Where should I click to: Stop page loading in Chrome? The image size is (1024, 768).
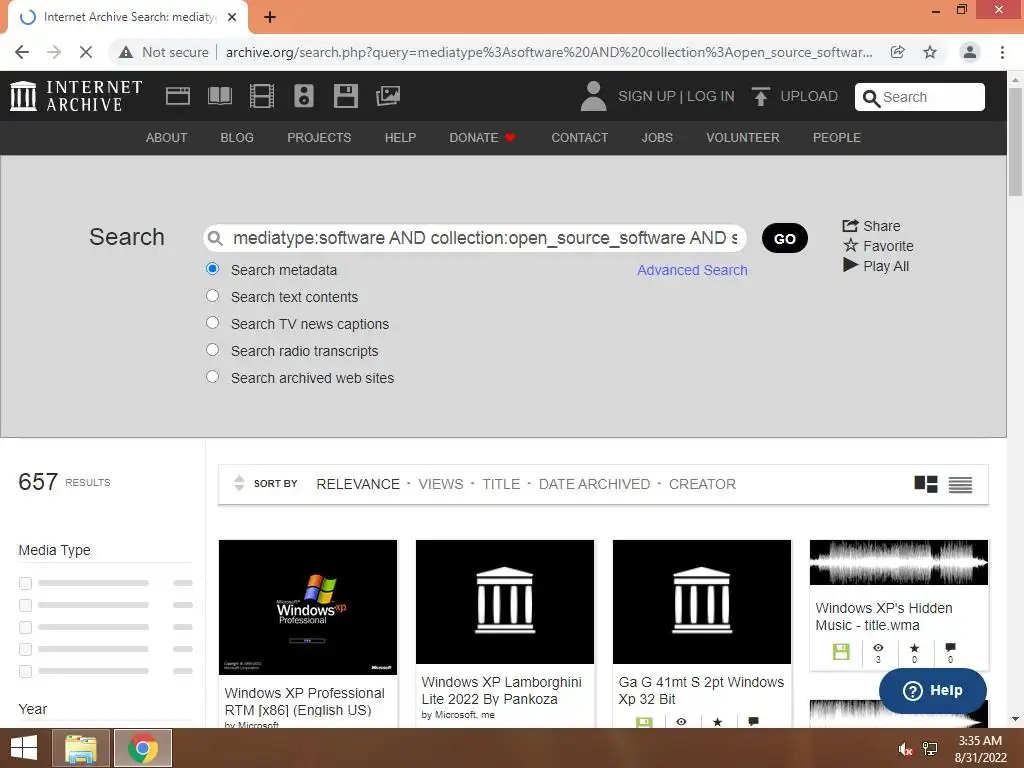tap(86, 52)
